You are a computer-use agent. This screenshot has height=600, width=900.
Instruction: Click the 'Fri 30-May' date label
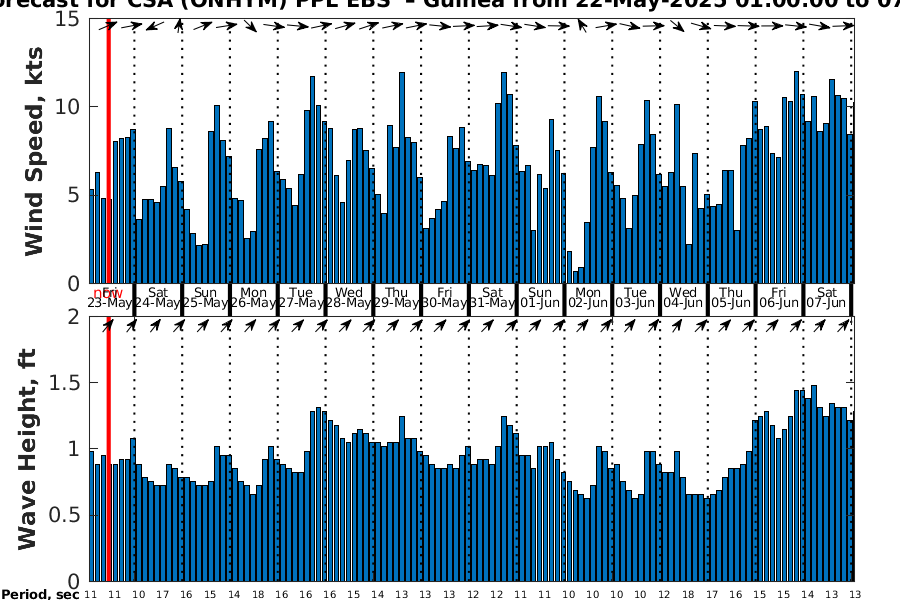444,298
